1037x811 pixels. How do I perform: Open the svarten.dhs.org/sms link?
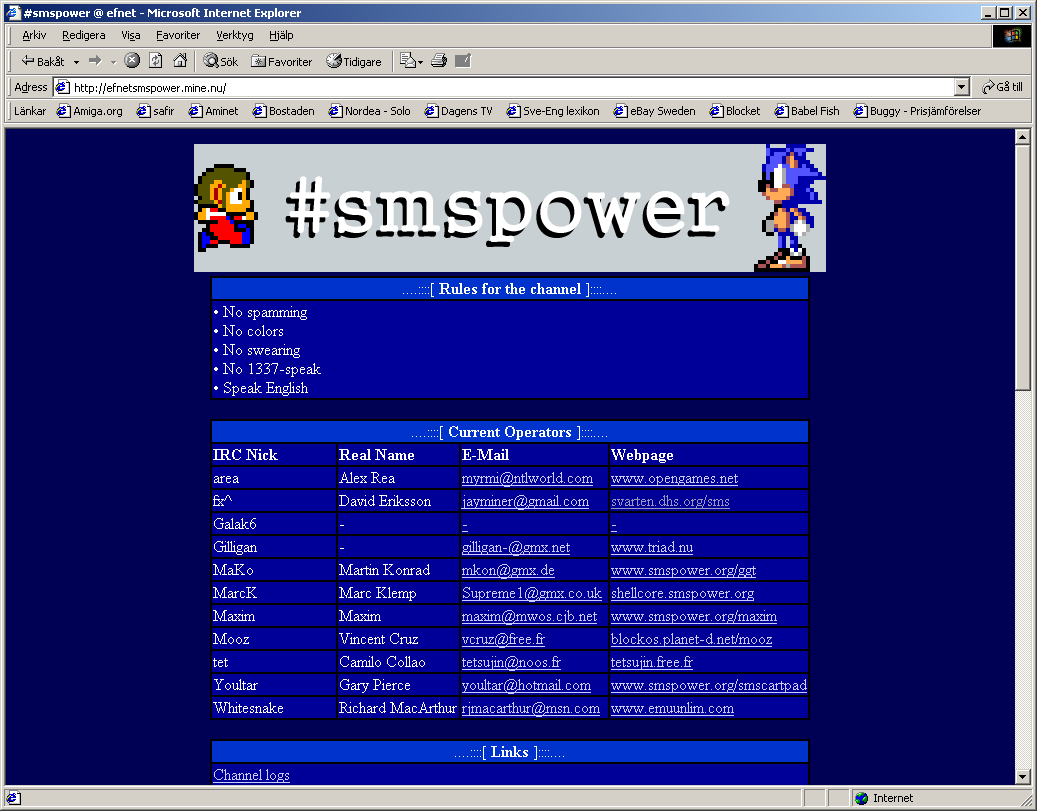click(x=670, y=501)
